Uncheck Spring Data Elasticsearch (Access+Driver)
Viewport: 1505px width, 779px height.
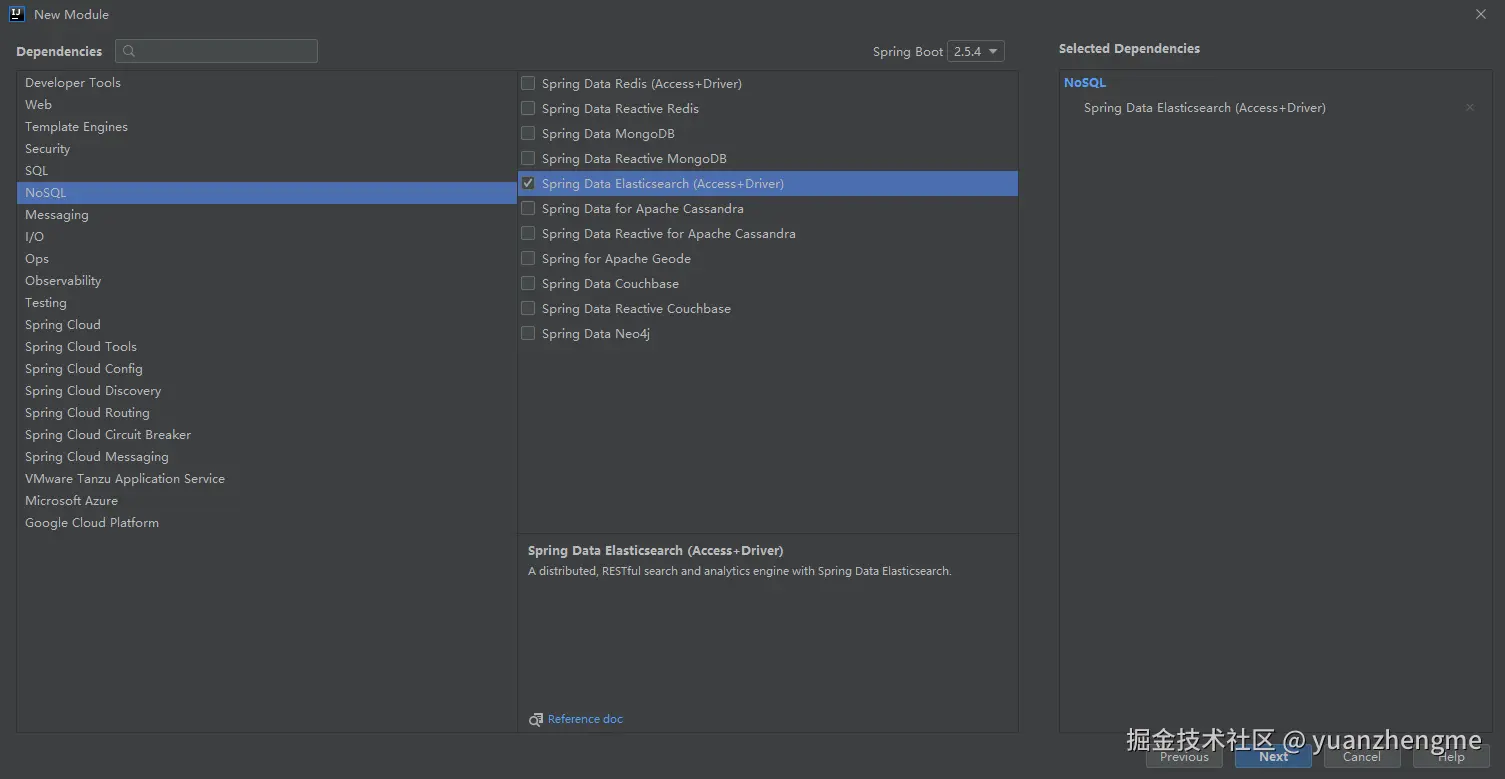pos(528,183)
